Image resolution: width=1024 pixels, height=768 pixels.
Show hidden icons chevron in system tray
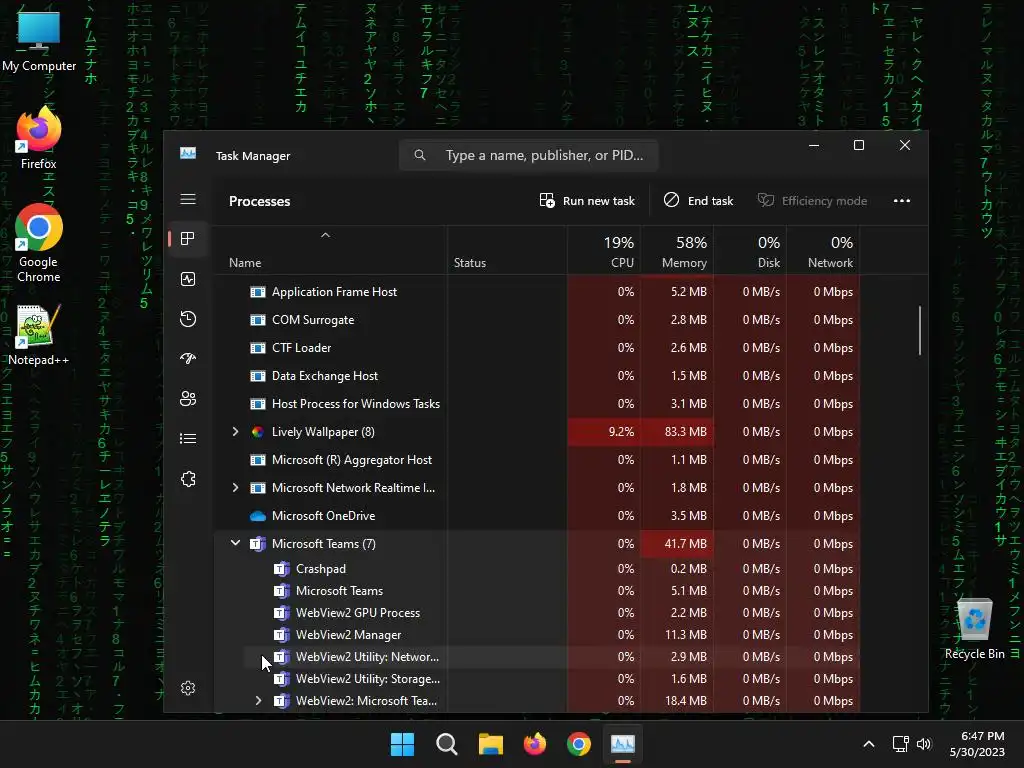(x=869, y=744)
